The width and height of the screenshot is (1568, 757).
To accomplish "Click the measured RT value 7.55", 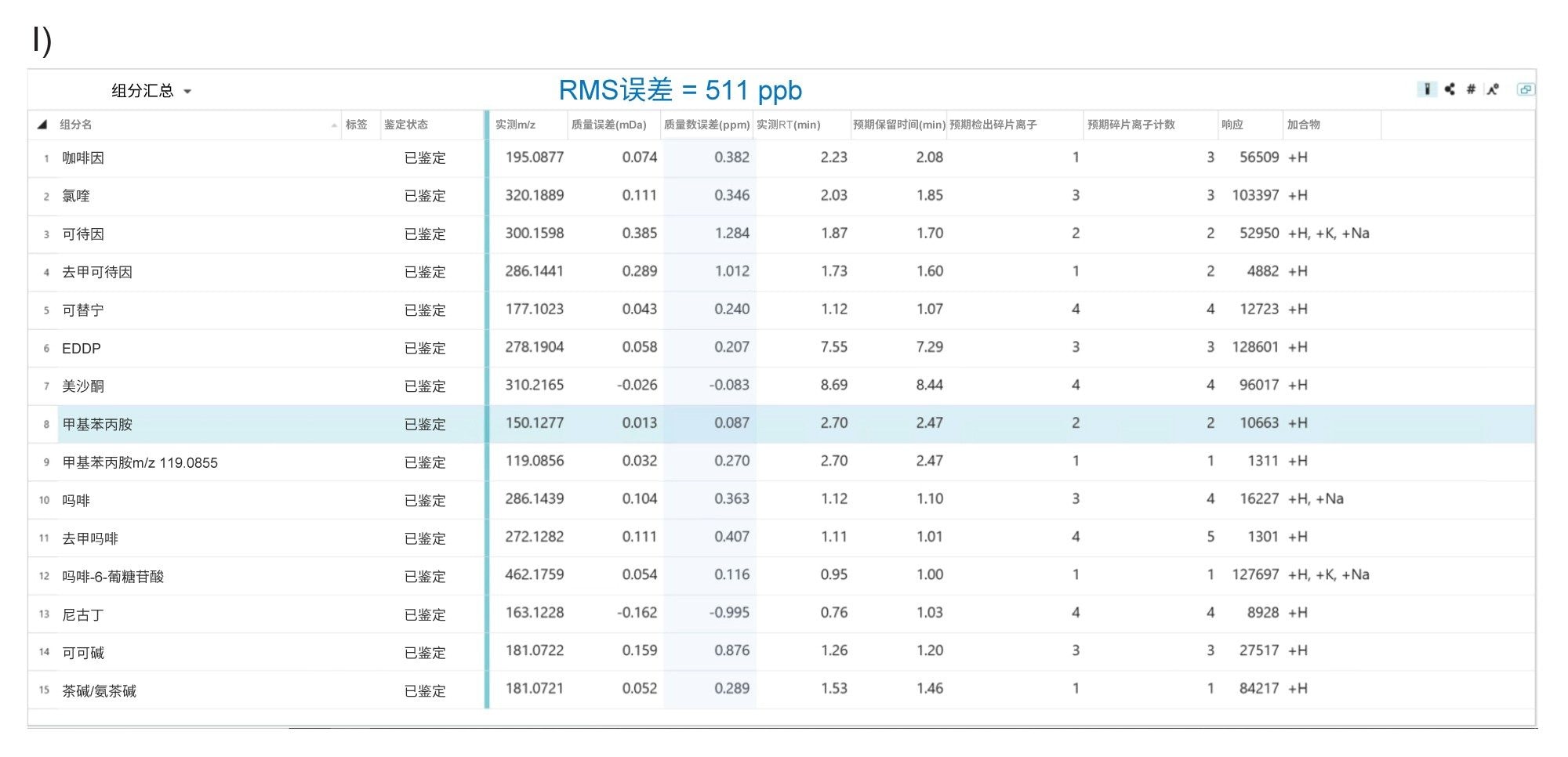I will (833, 347).
